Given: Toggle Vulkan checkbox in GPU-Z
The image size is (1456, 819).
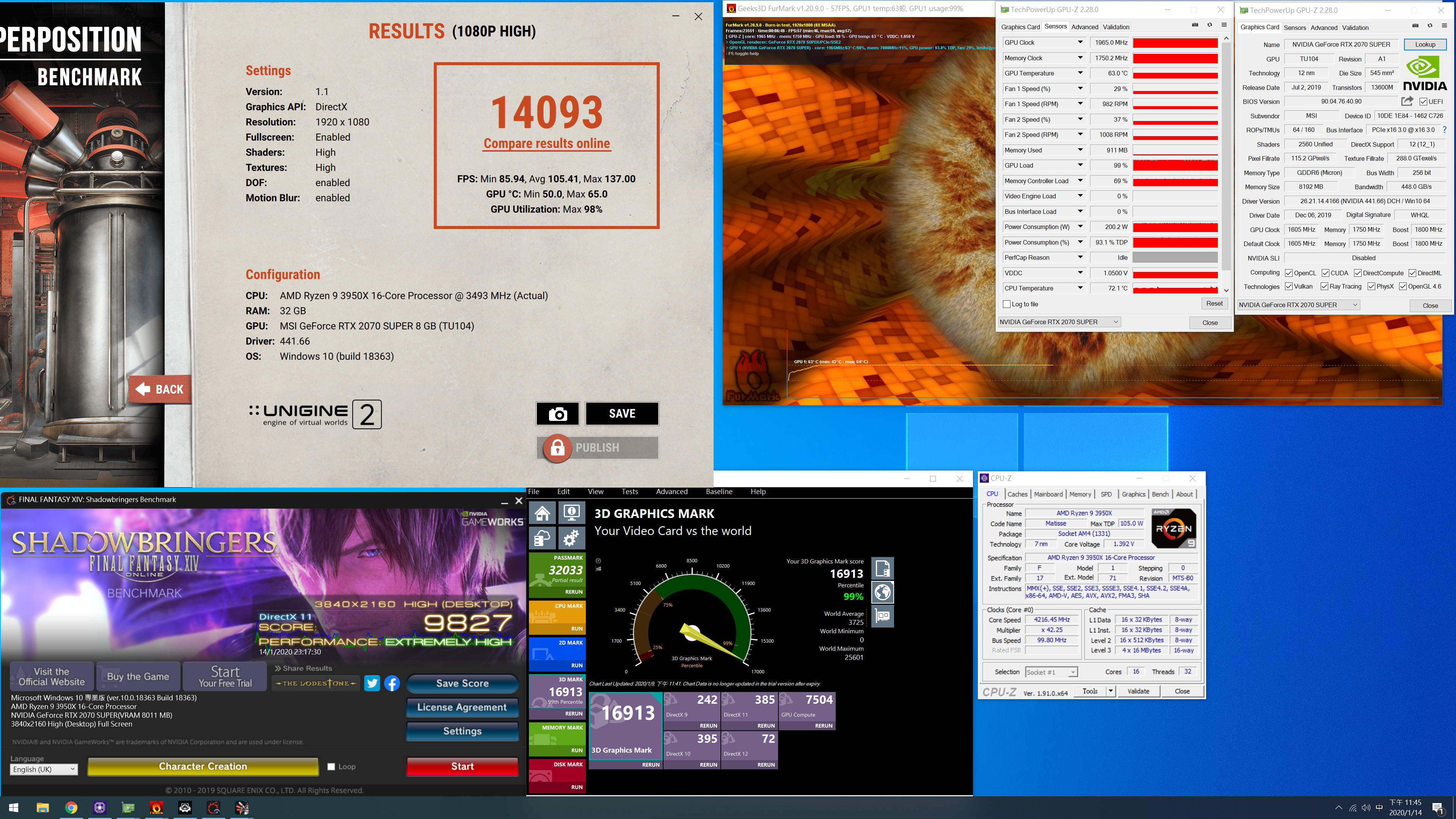Looking at the screenshot, I should (x=1289, y=287).
